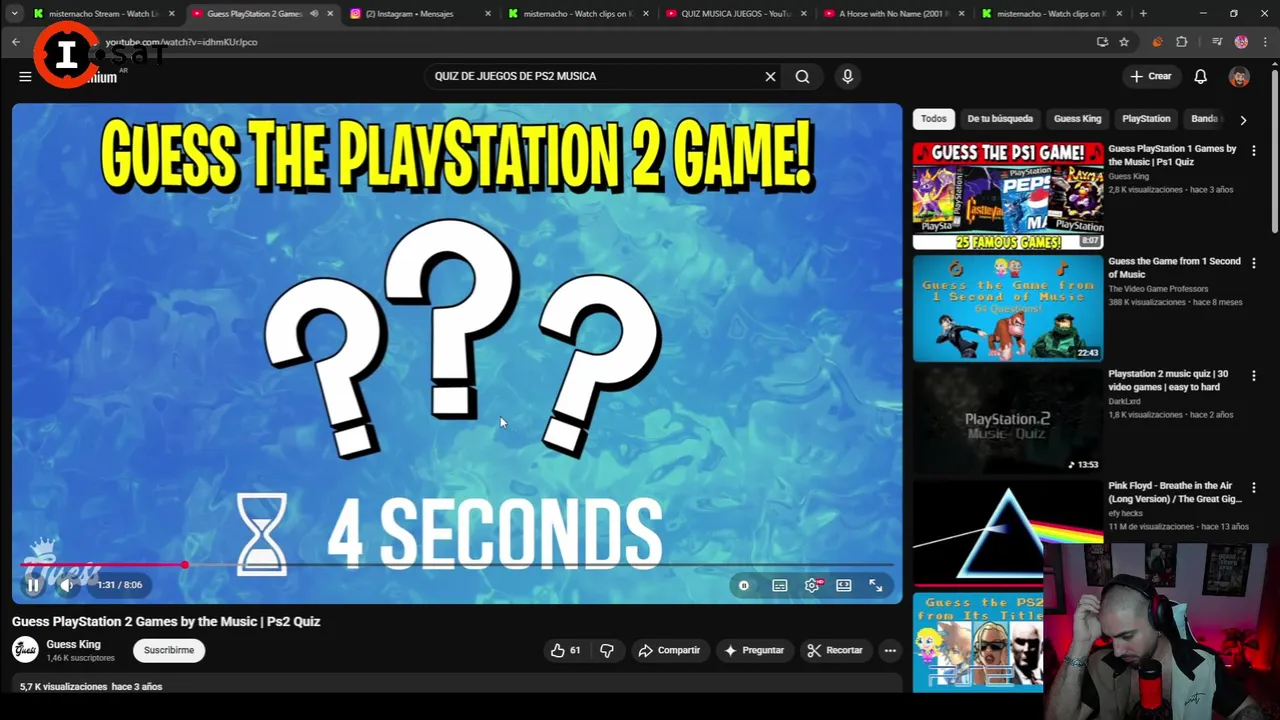Viewport: 1280px width, 720px height.
Task: Mute the video volume
Action: click(66, 586)
